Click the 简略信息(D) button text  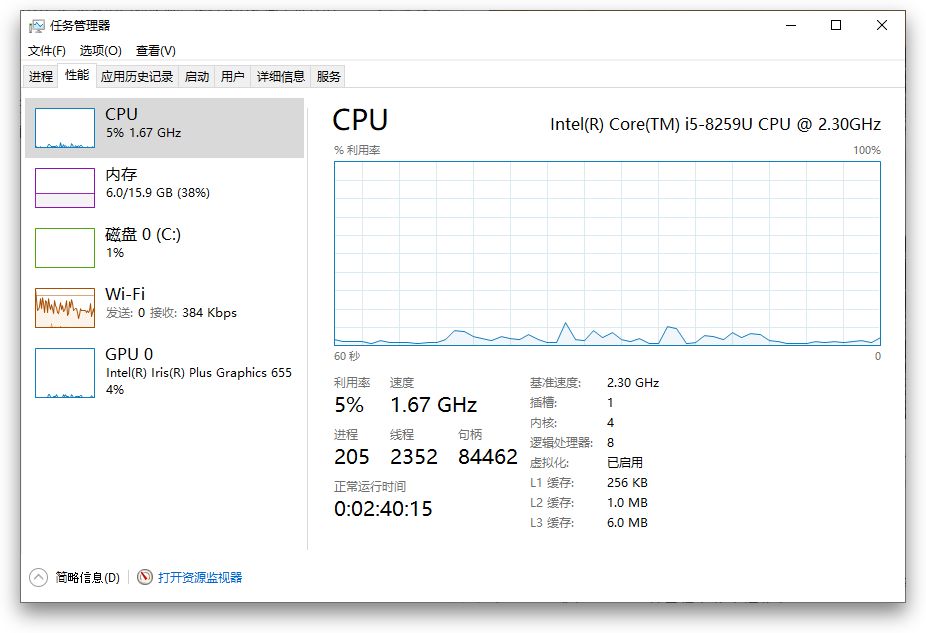(x=87, y=577)
